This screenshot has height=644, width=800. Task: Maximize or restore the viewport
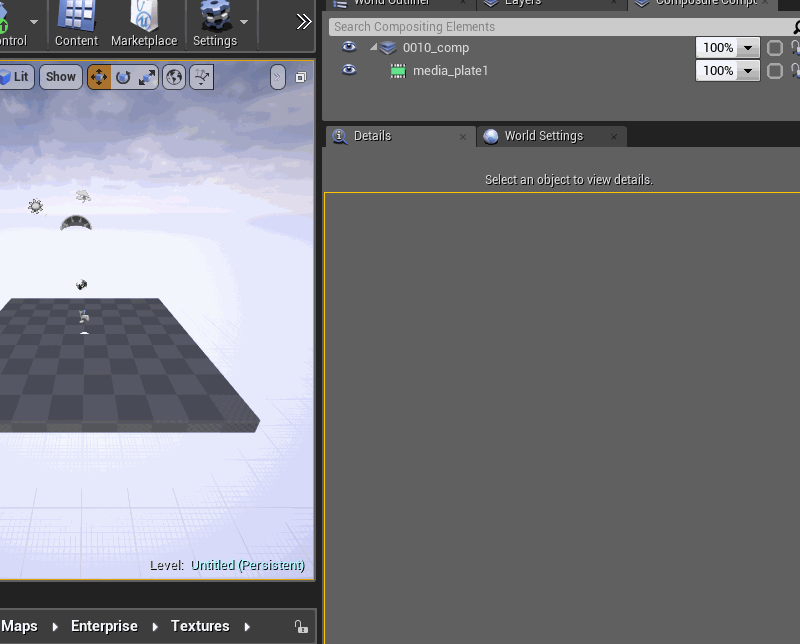(x=301, y=77)
